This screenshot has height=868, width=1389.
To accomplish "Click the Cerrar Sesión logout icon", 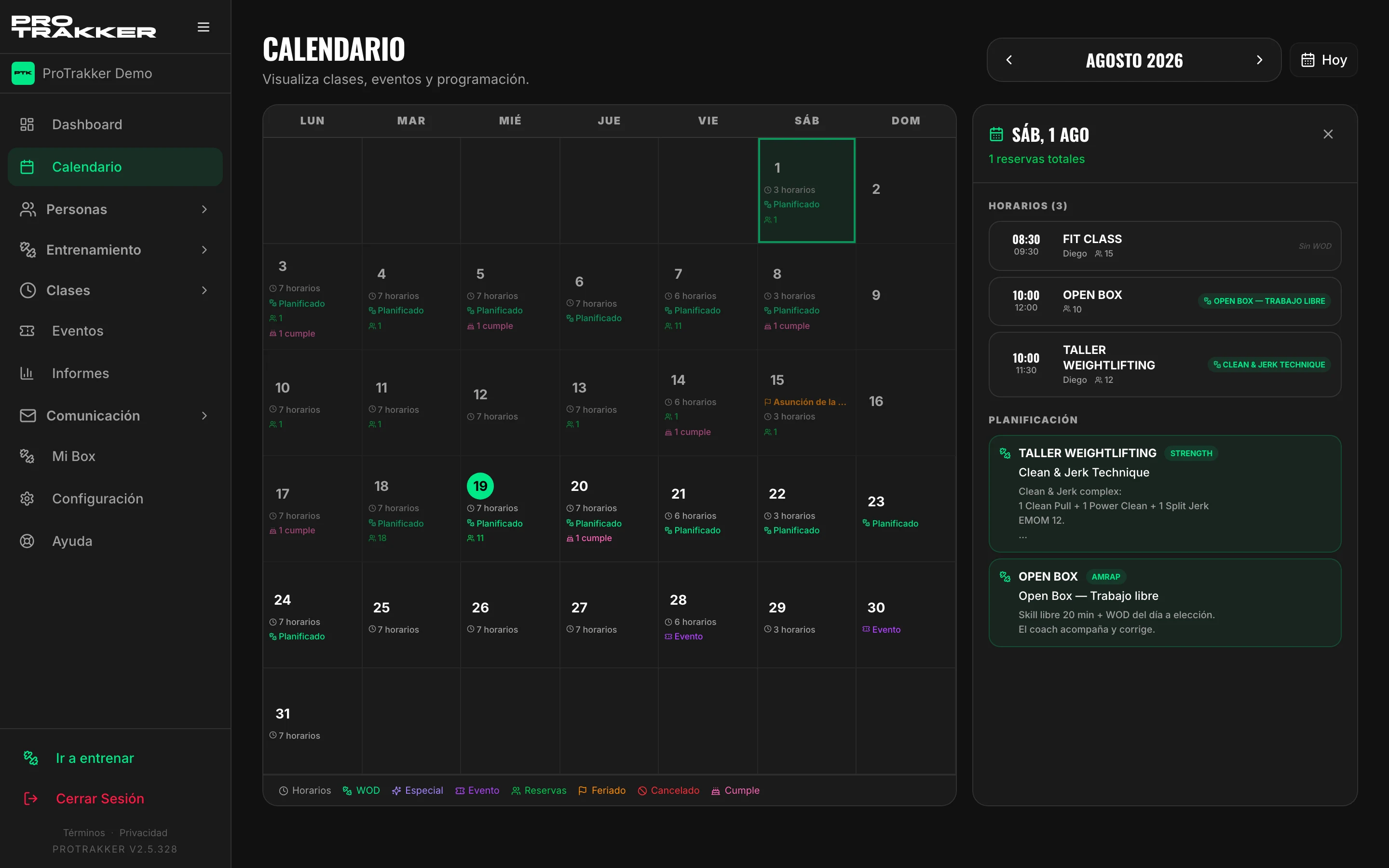I will click(30, 799).
